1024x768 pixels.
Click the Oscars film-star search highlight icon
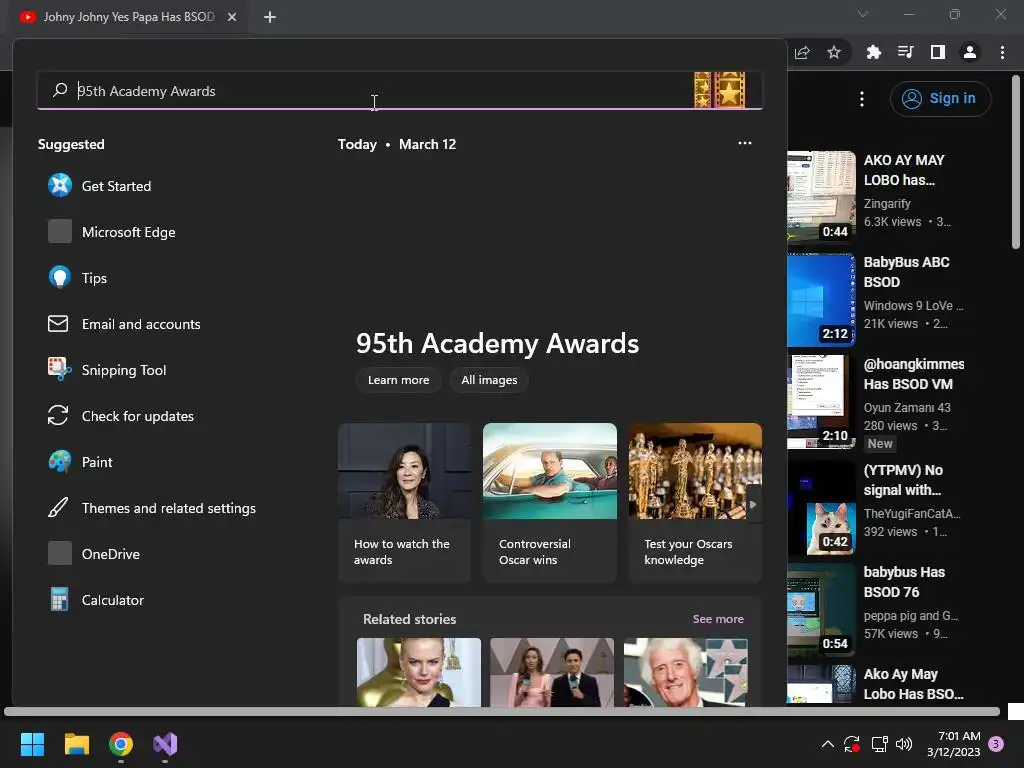point(720,90)
